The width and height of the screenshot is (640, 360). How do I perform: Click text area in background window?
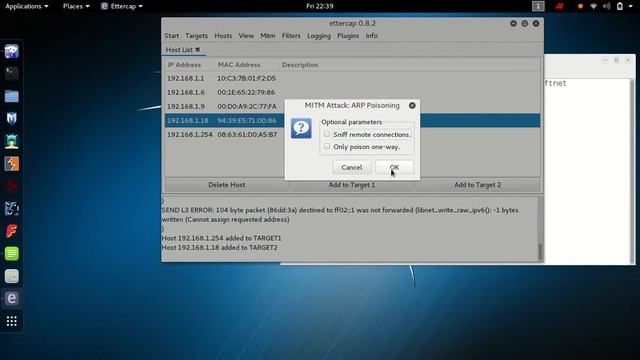tap(587, 171)
